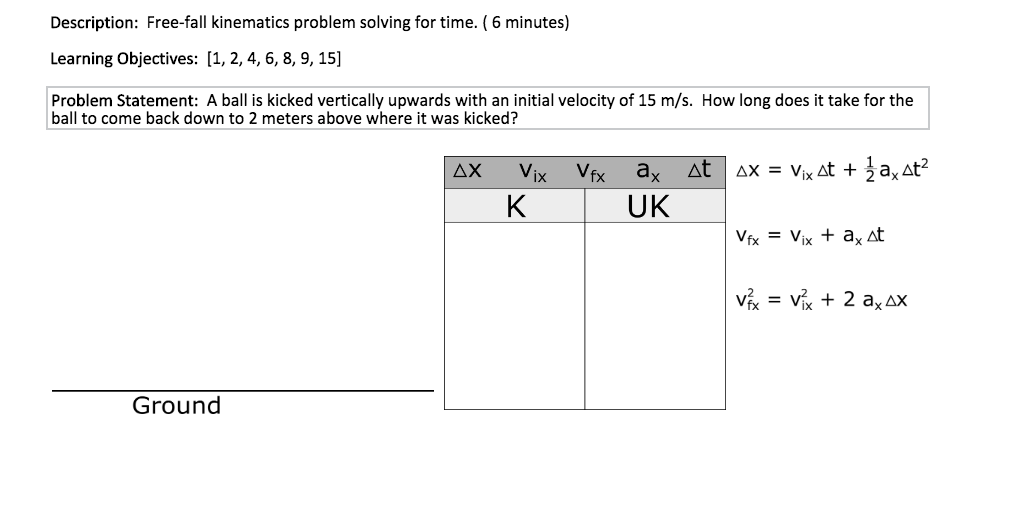The image size is (1014, 526).
Task: Click the K (known) column heading
Action: [515, 206]
